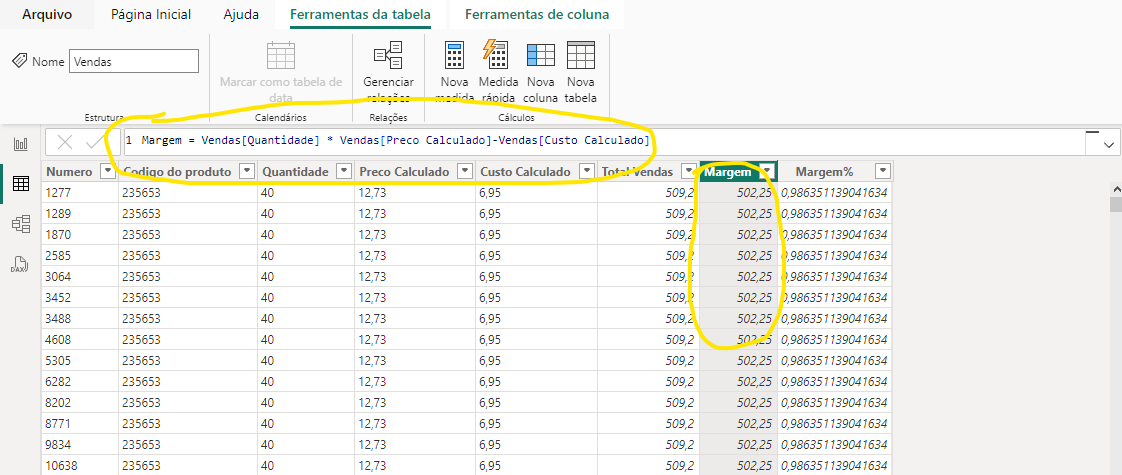The image size is (1122, 475).
Task: Open the Preco Calculado filter dropdown
Action: pyautogui.click(x=464, y=172)
